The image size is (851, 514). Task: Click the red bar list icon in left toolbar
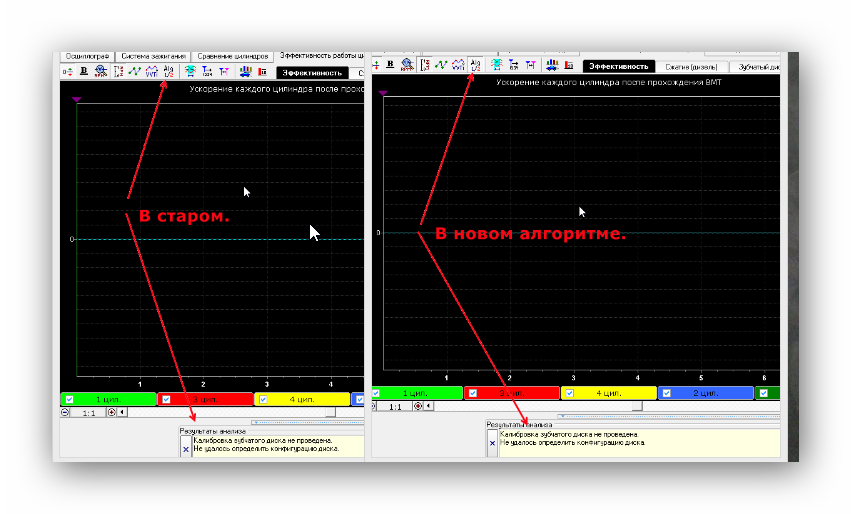pos(263,72)
